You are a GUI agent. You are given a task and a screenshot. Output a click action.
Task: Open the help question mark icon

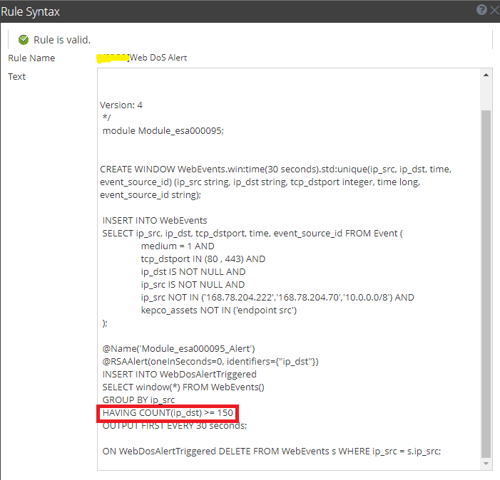[x=481, y=10]
